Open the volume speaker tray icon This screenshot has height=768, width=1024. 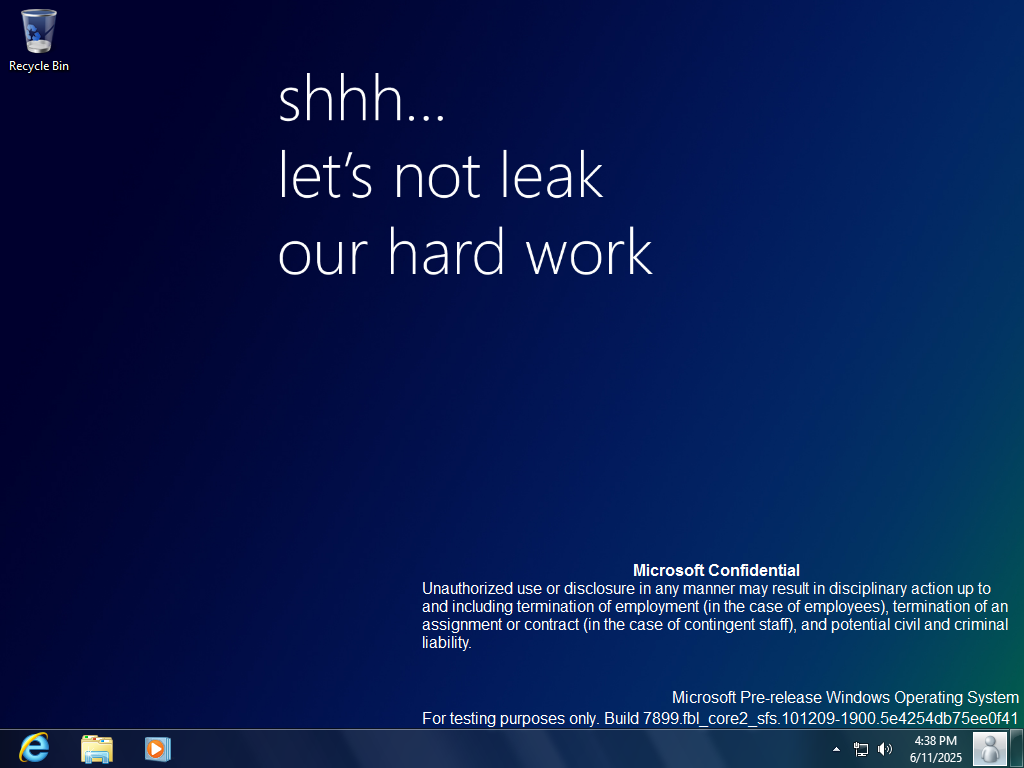884,749
